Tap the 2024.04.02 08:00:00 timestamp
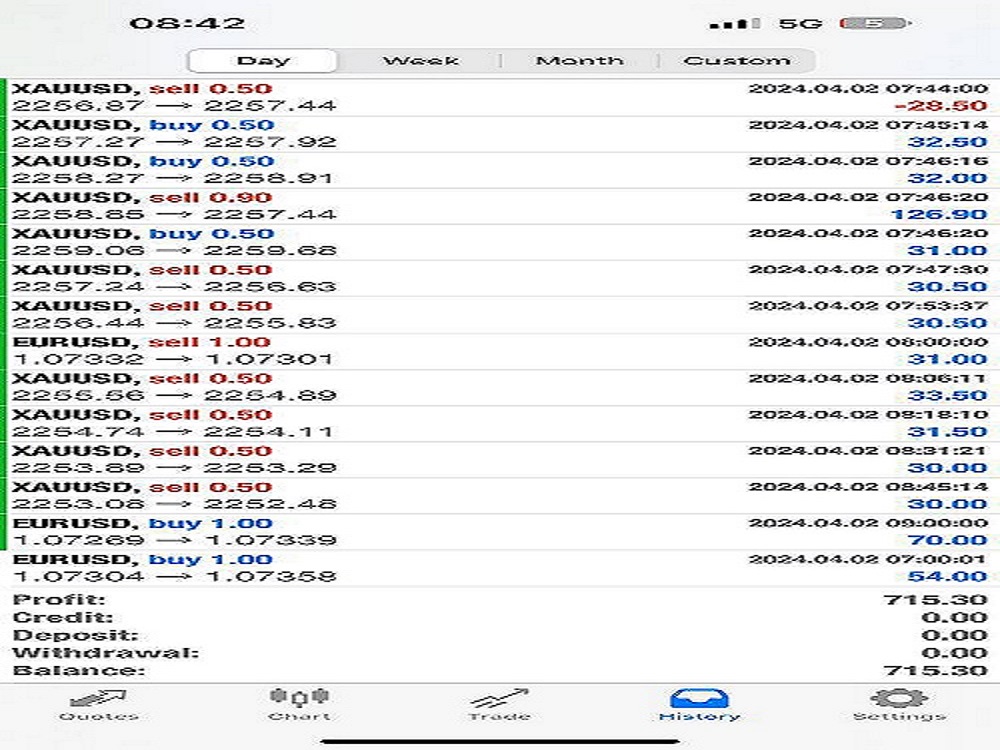1000x750 pixels. coord(868,342)
